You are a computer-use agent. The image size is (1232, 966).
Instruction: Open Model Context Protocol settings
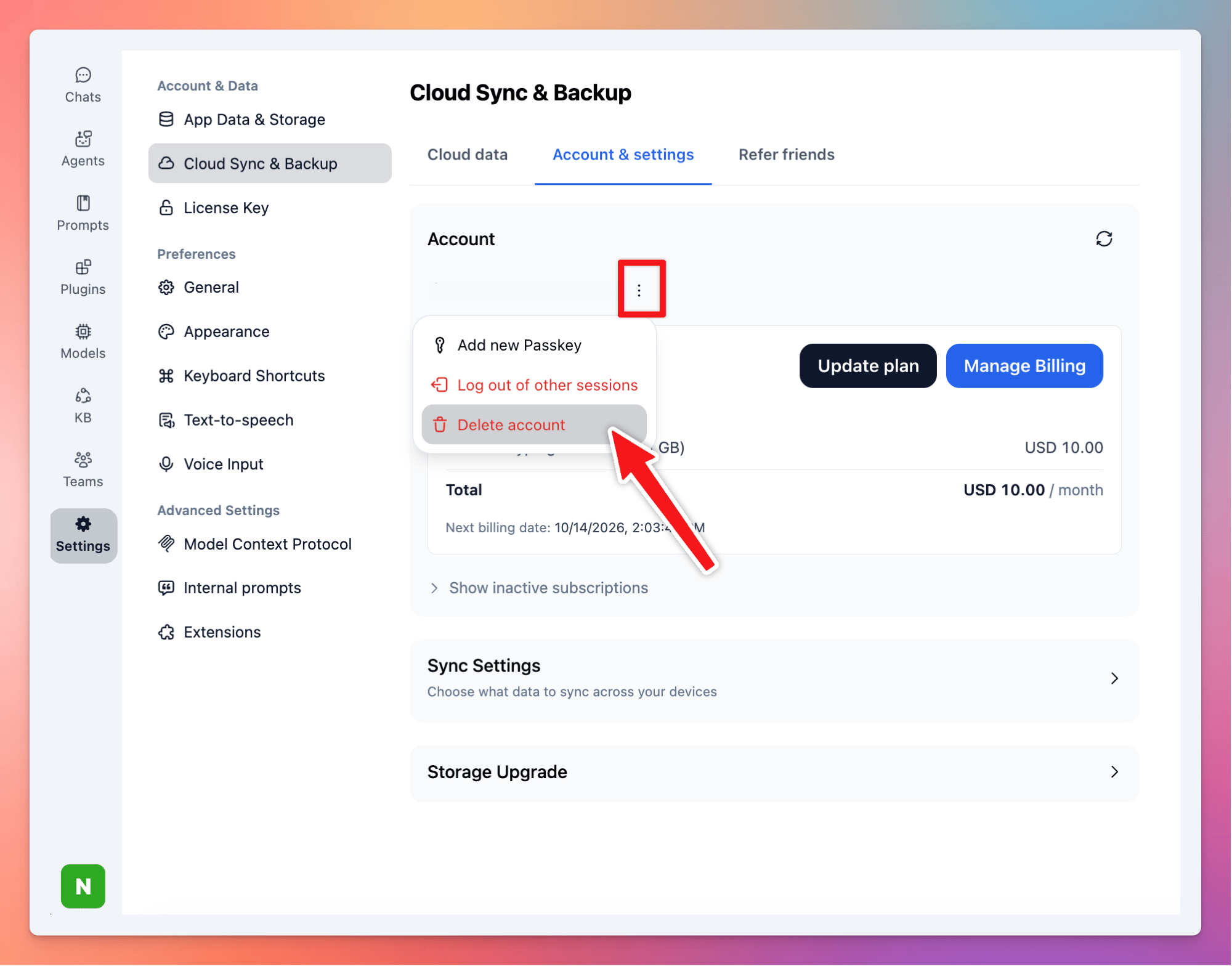(x=270, y=544)
